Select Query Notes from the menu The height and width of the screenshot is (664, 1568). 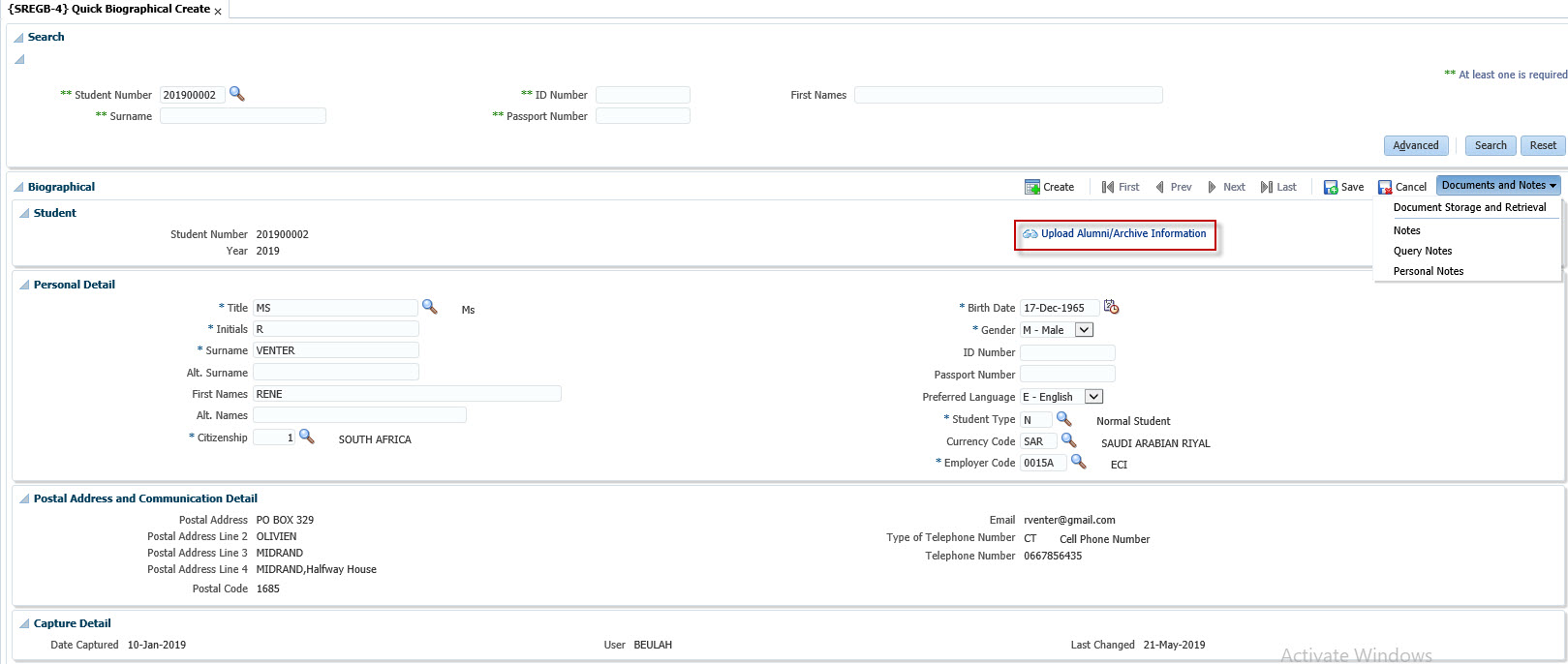(1422, 251)
